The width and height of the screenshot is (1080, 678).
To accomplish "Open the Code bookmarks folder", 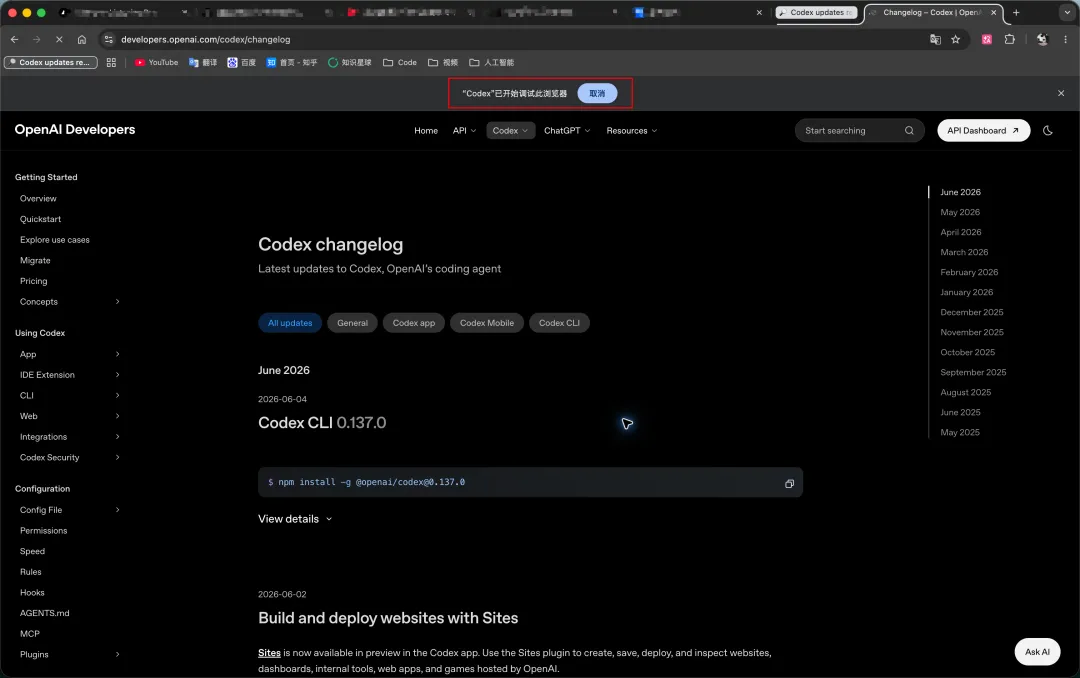I will pos(399,62).
